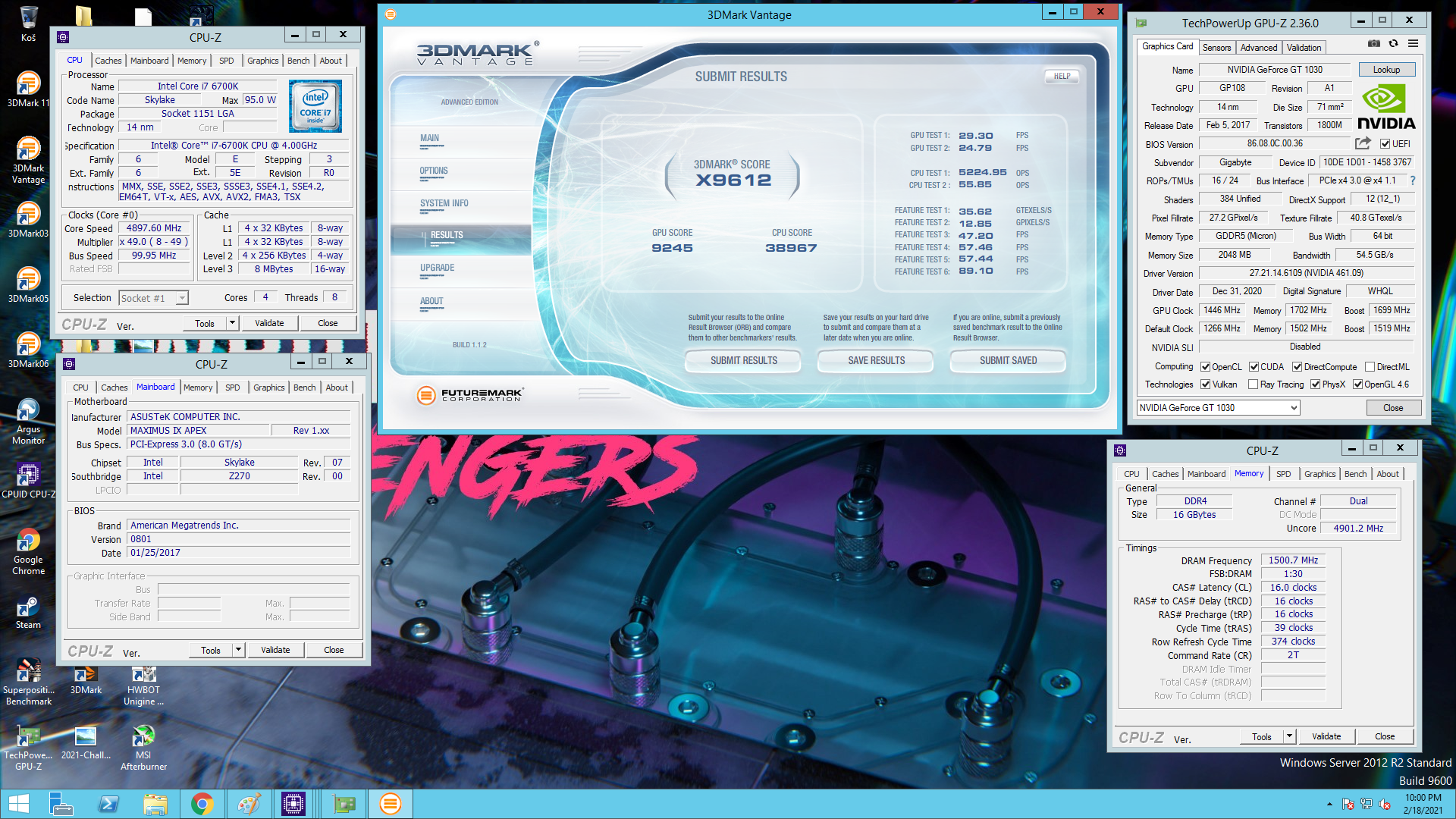Click Validate in Memory CPU-Z window
1456x819 pixels.
point(1326,736)
